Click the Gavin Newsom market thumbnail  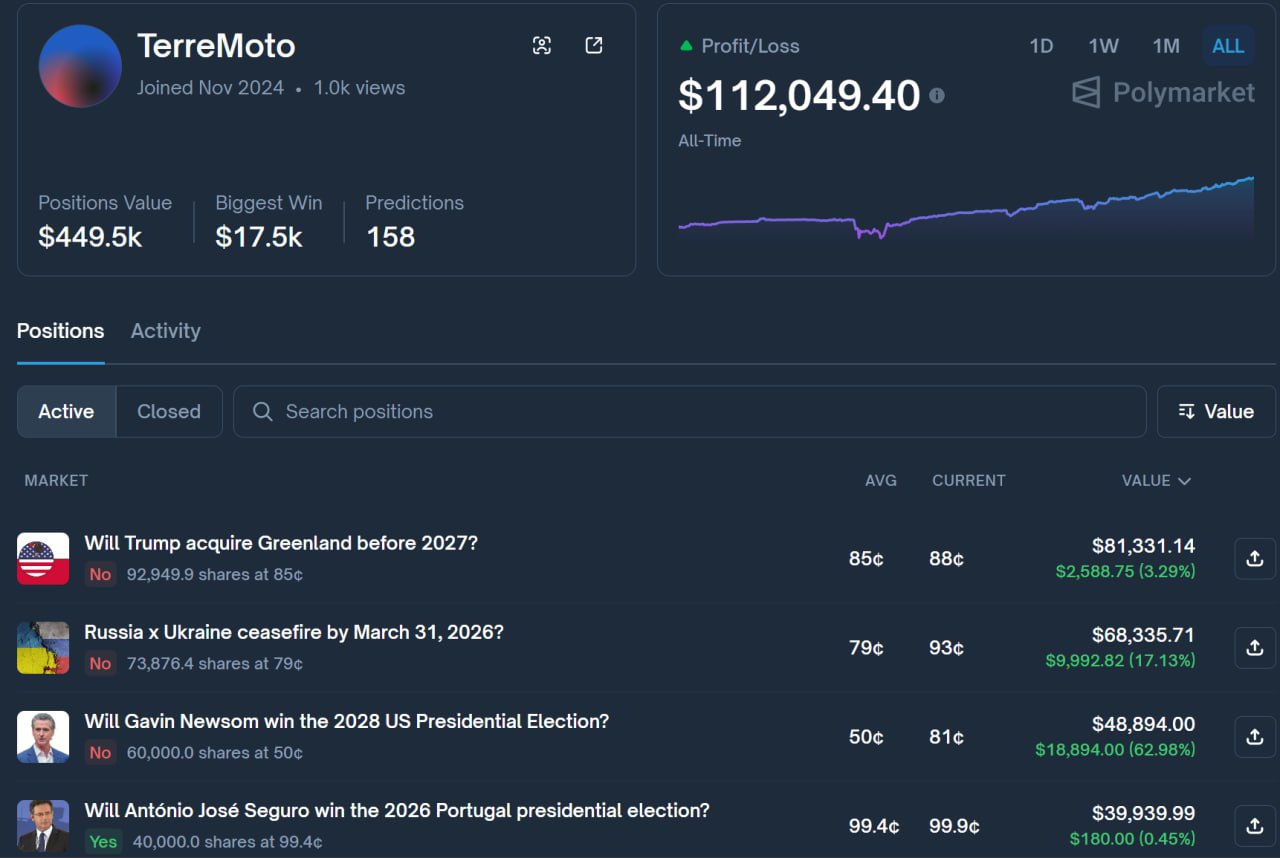(43, 737)
